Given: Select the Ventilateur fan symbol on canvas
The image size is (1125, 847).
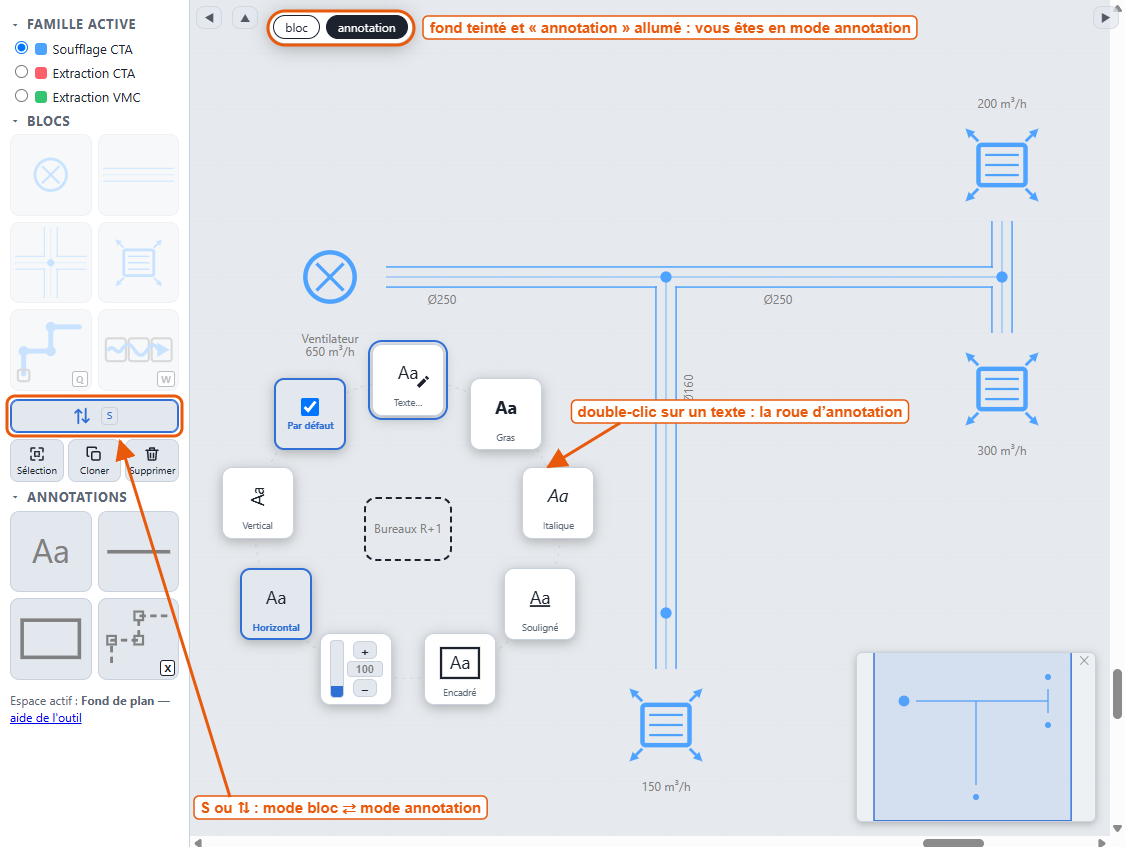Looking at the screenshot, I should 330,277.
